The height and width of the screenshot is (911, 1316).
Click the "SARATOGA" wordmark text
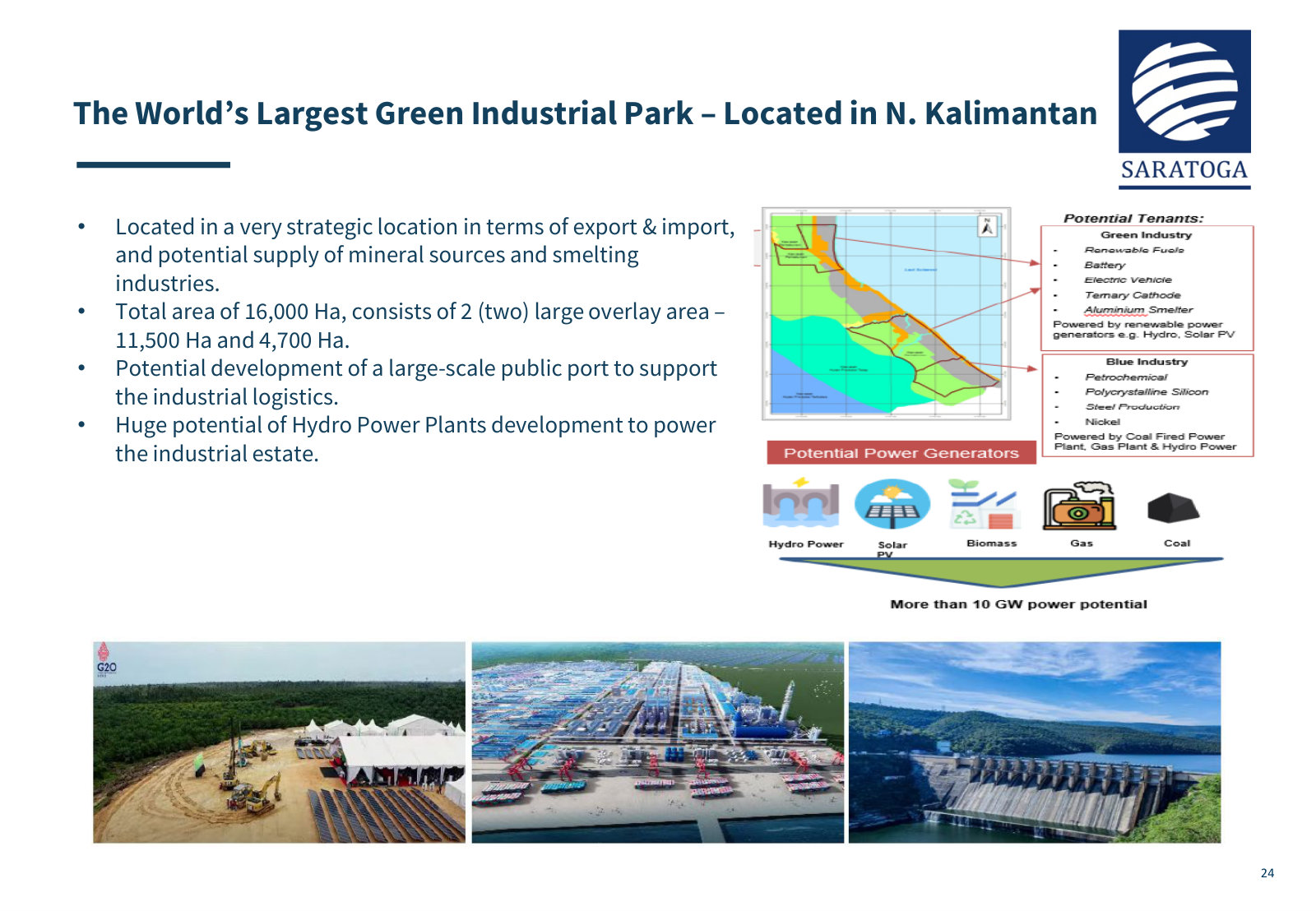tap(1184, 170)
